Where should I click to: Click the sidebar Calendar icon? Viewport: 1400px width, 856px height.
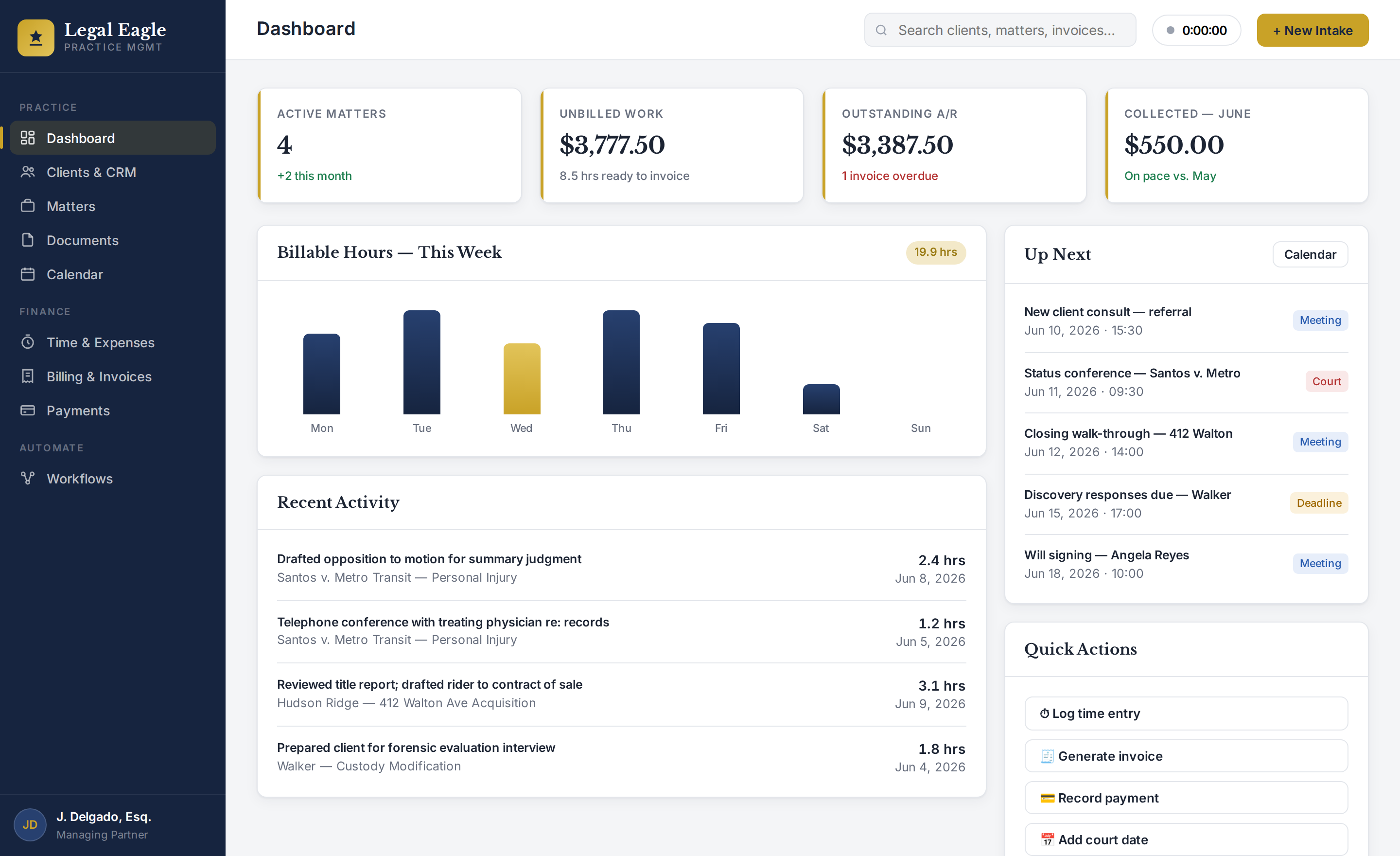[28, 274]
